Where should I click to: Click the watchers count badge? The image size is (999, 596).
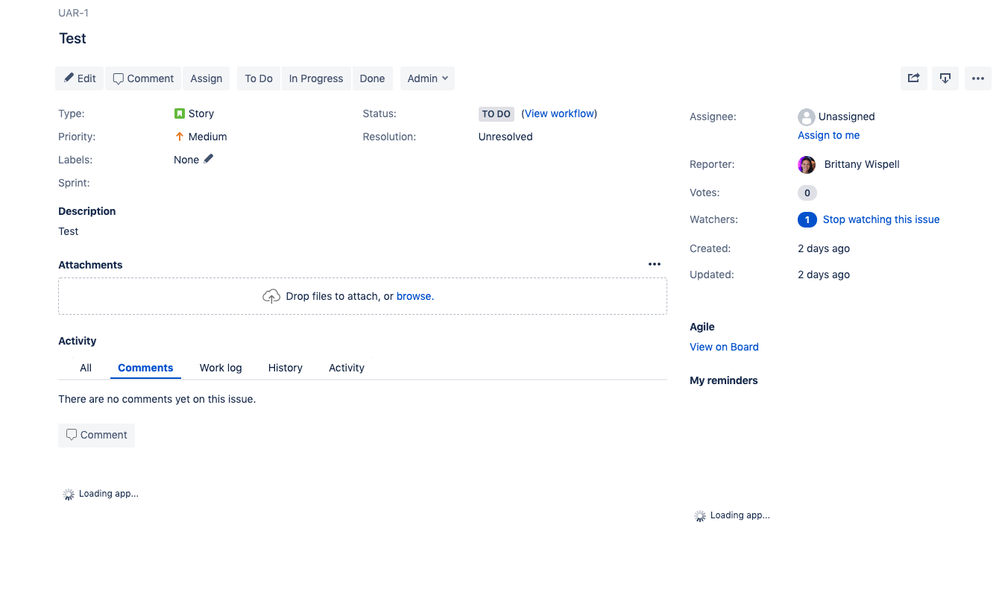pyautogui.click(x=807, y=219)
